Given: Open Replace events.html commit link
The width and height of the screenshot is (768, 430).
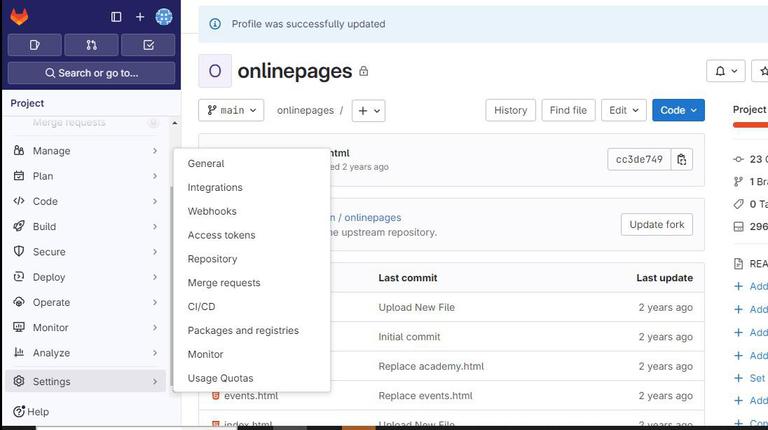Looking at the screenshot, I should point(425,396).
